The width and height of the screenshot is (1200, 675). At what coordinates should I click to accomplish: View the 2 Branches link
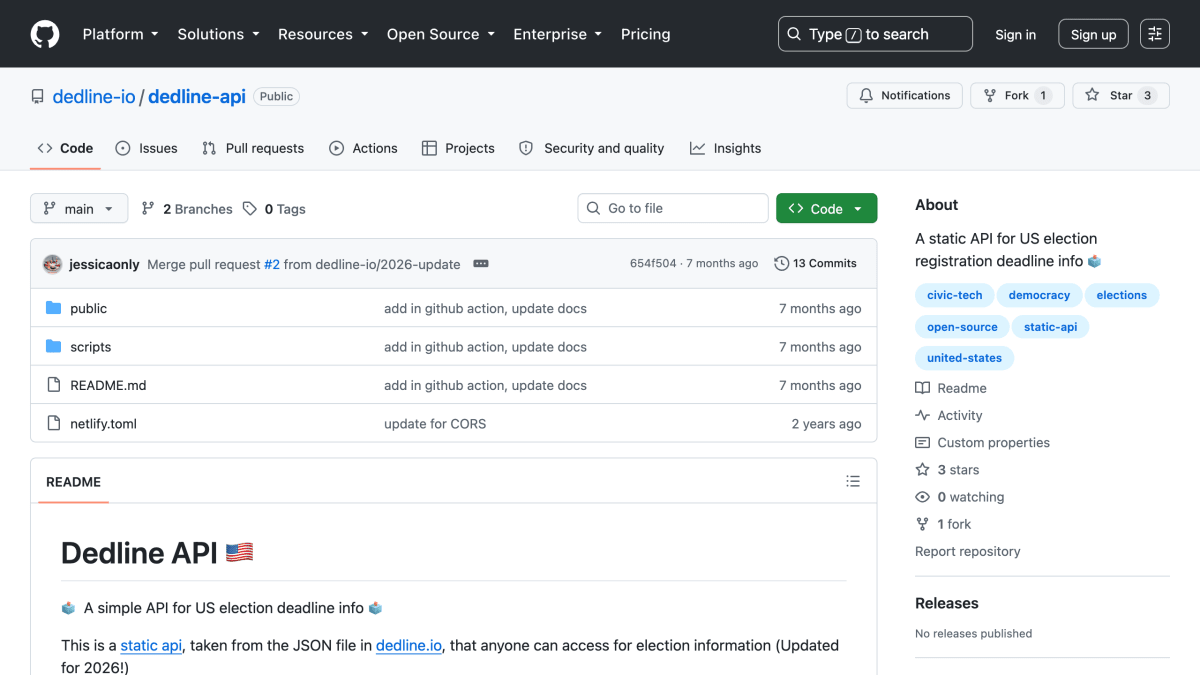pos(187,209)
